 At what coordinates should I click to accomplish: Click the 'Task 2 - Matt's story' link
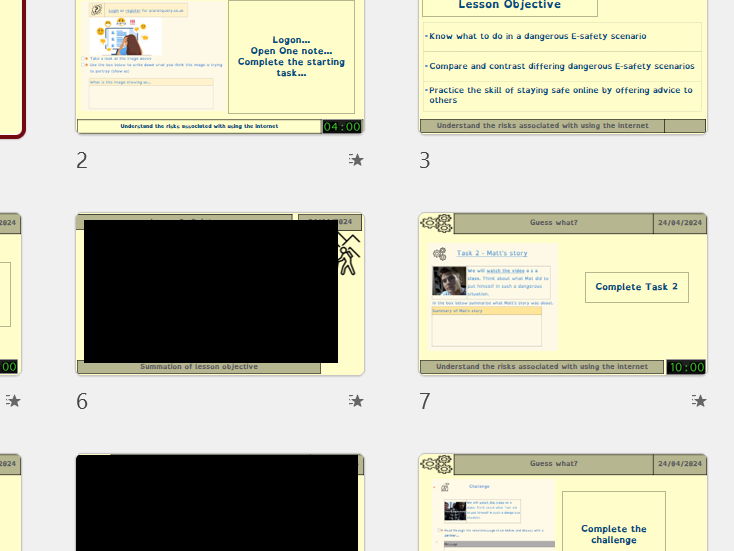pyautogui.click(x=492, y=253)
